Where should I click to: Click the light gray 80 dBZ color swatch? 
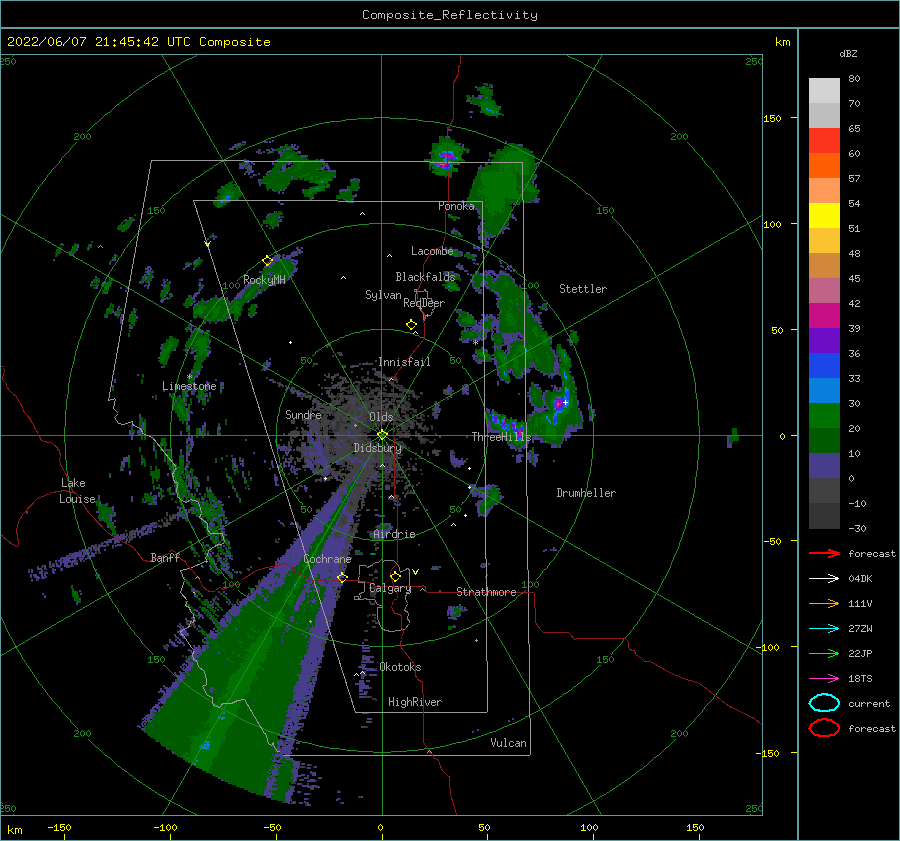pos(824,91)
